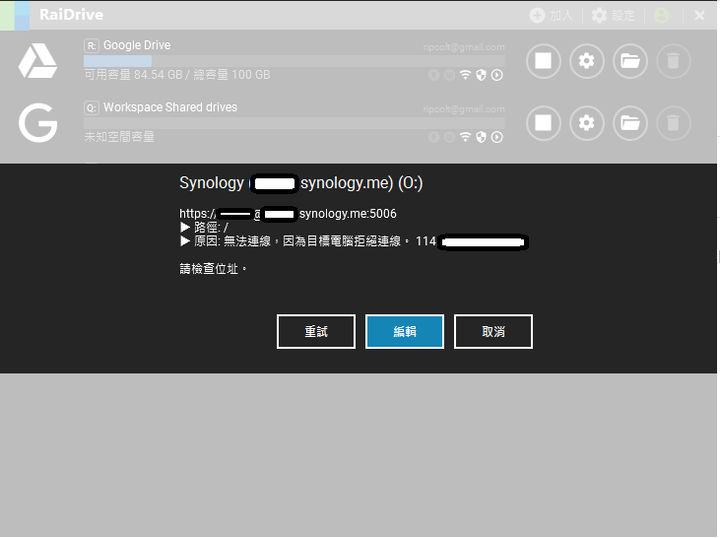Click the 'Google Drive' drive name
Viewport: 720px width, 538px height.
point(137,45)
